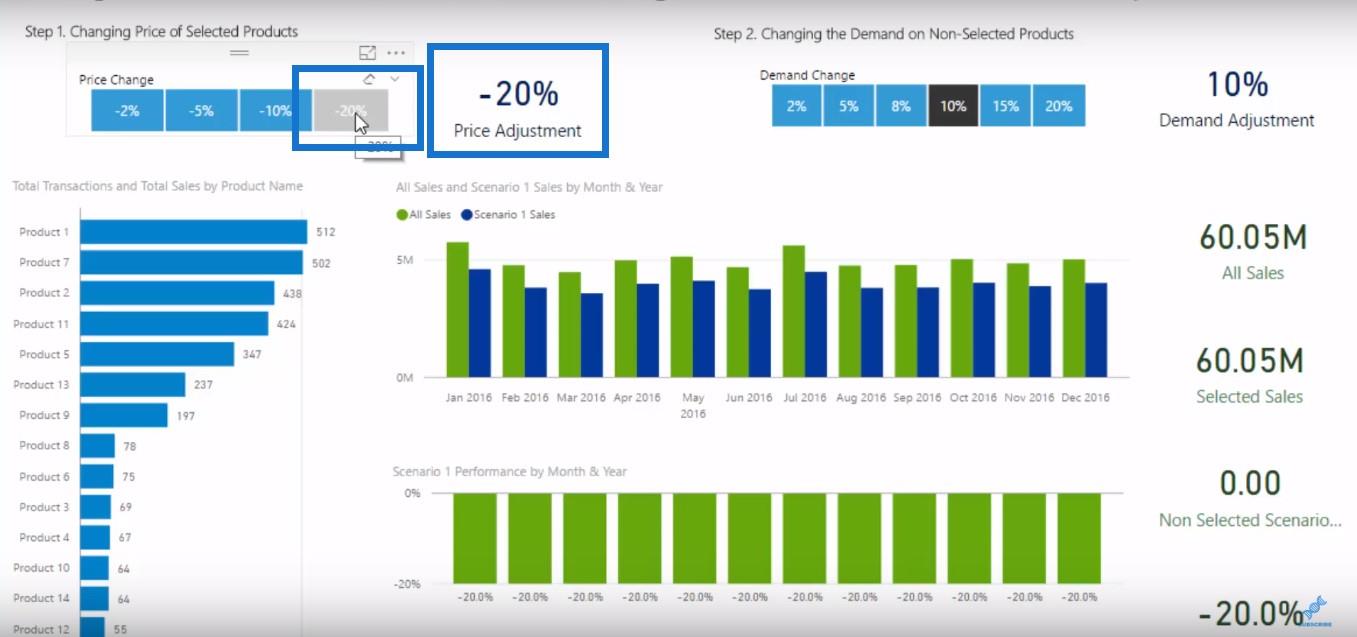Click the Jul 2016 blue Scenario 1 column
This screenshot has width=1357, height=637.
(816, 325)
